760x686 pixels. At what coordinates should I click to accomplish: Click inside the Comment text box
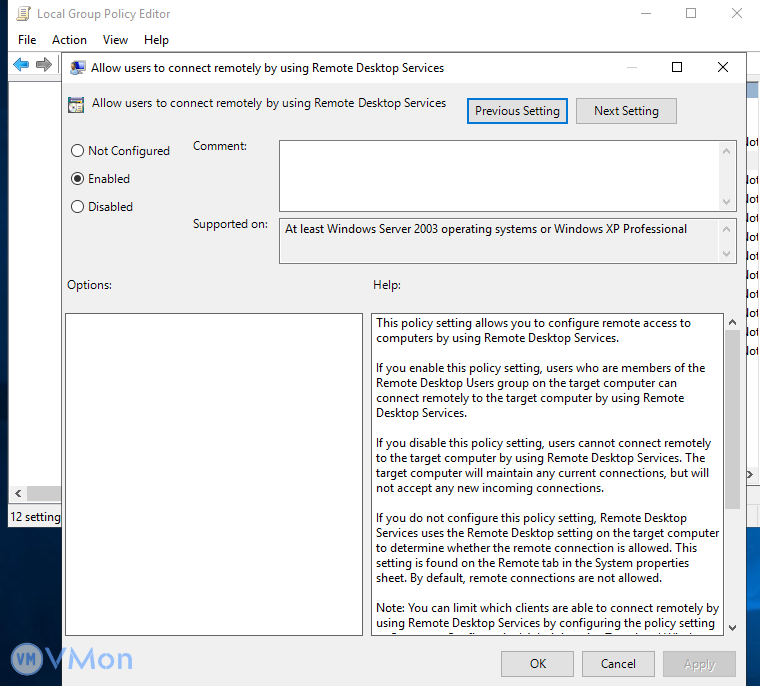pos(498,175)
